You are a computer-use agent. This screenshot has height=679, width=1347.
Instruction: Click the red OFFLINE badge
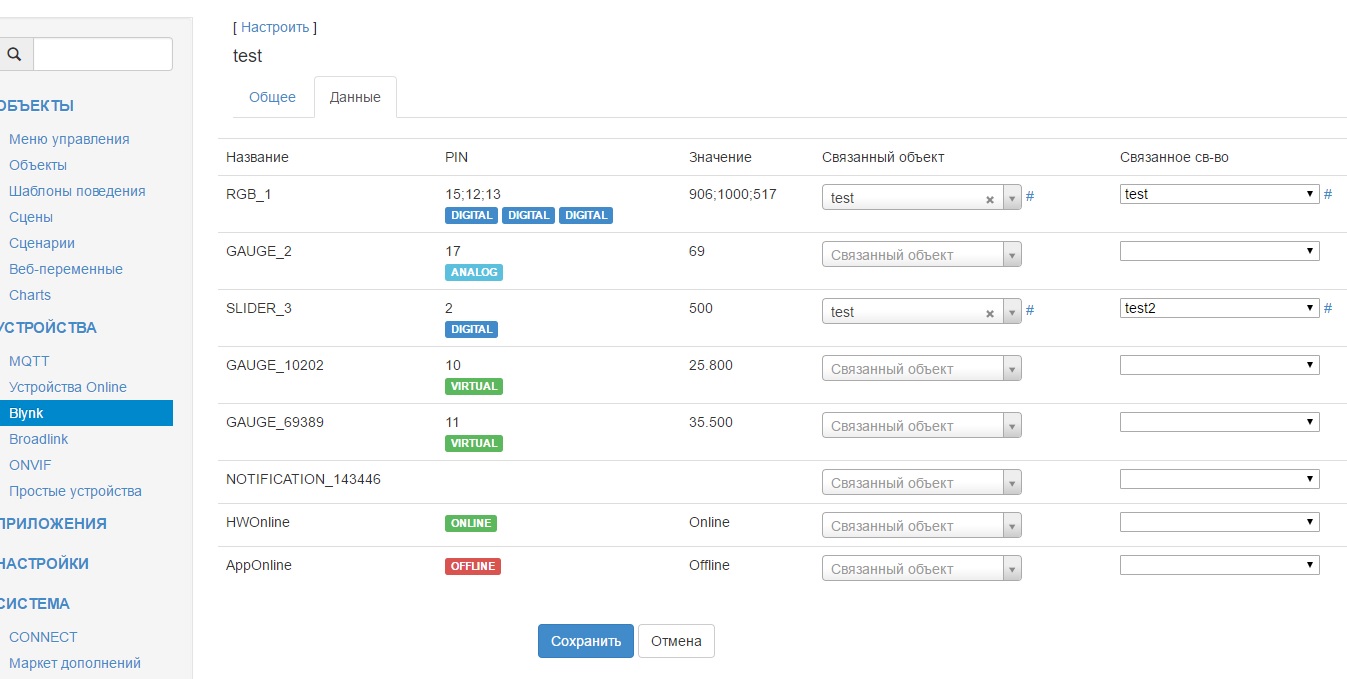[473, 566]
